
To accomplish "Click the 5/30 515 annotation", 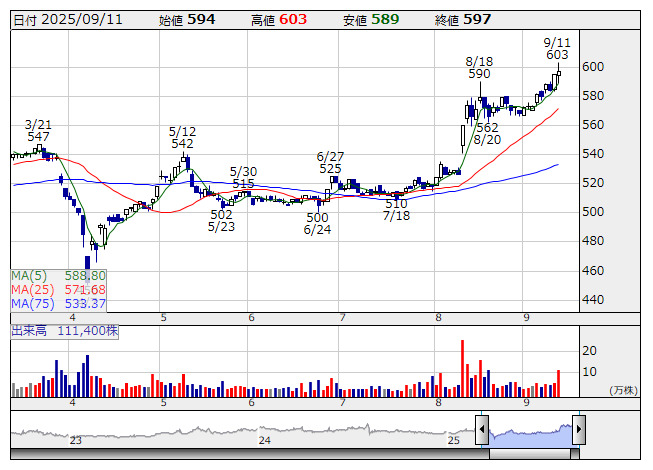I will pyautogui.click(x=244, y=177).
